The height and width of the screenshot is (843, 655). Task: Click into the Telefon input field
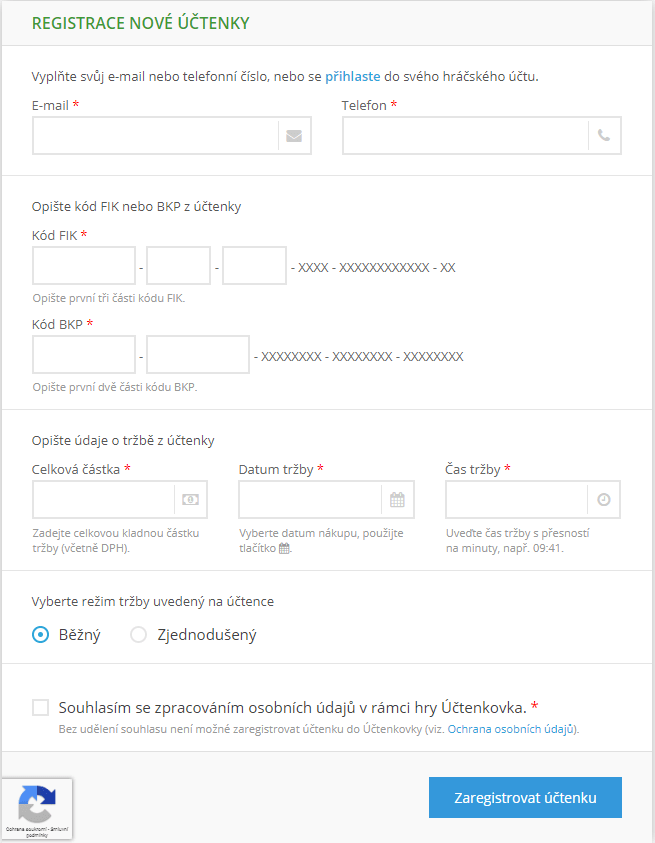(465, 136)
